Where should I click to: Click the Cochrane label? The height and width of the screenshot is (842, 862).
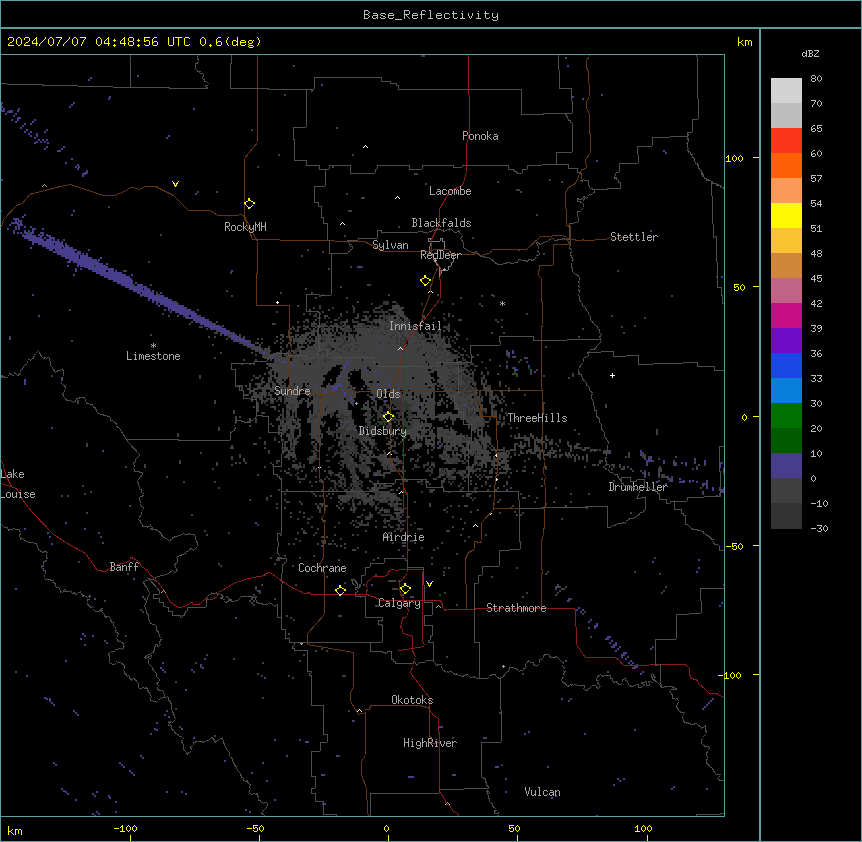tap(322, 568)
